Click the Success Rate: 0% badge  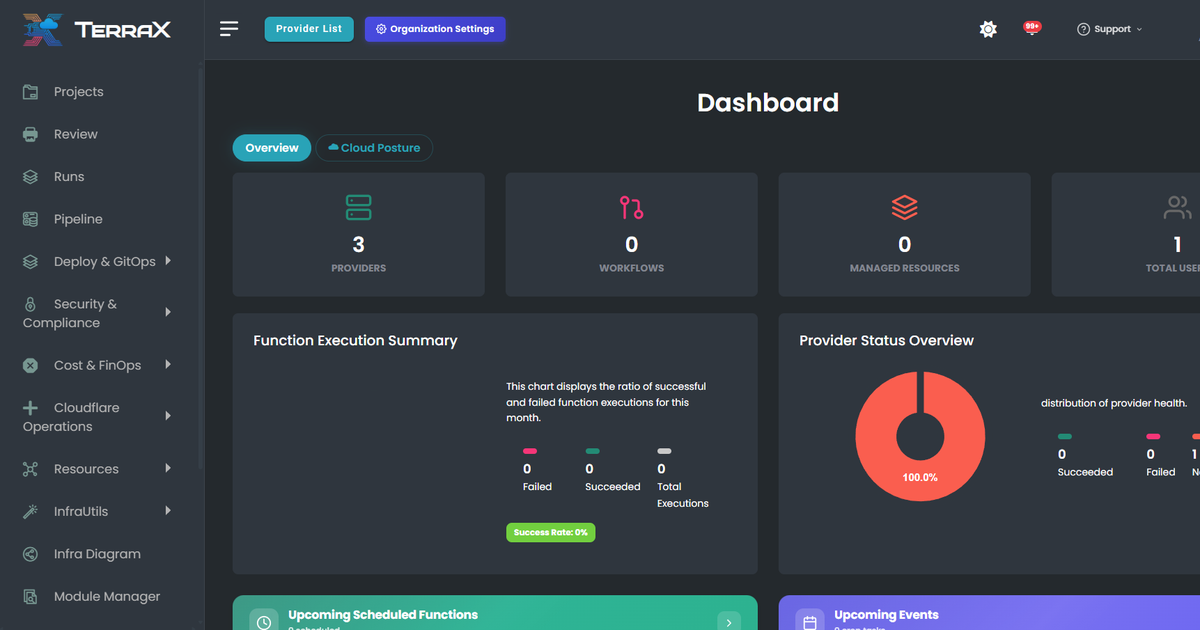pyautogui.click(x=551, y=533)
